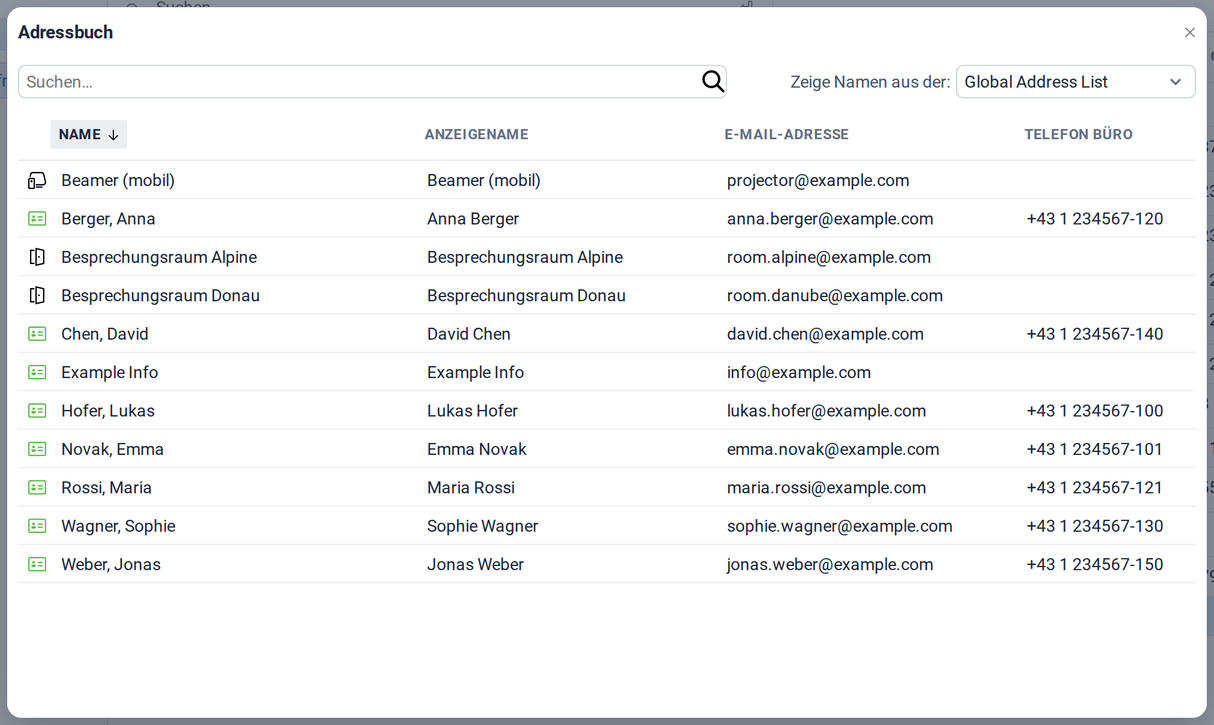This screenshot has height=725, width=1214.
Task: Select the name Novak, Emma
Action: 112,449
